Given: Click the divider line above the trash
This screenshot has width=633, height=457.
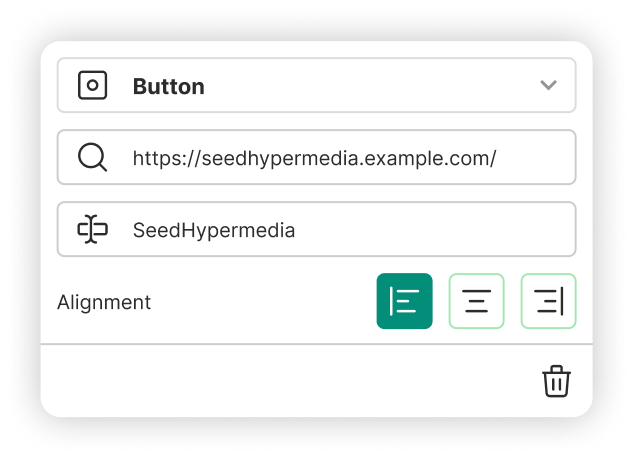Looking at the screenshot, I should [x=300, y=344].
